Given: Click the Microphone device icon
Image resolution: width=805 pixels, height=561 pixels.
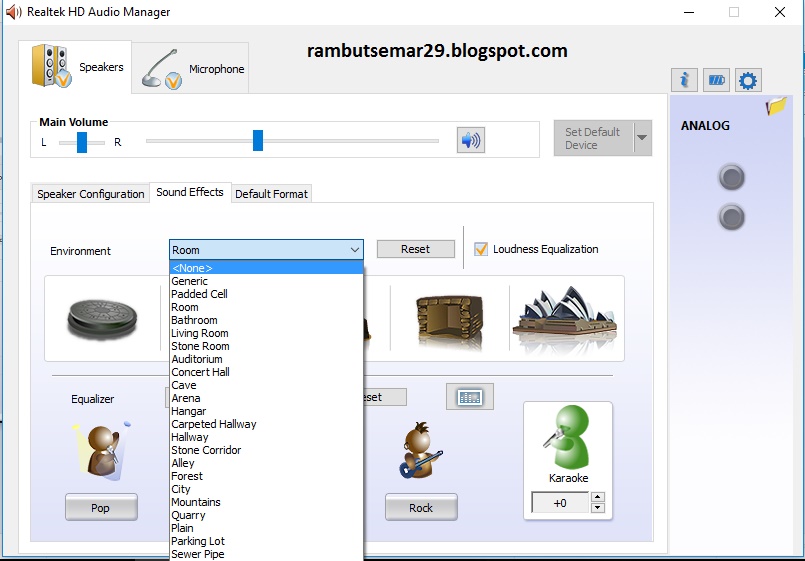Looking at the screenshot, I should [162, 69].
